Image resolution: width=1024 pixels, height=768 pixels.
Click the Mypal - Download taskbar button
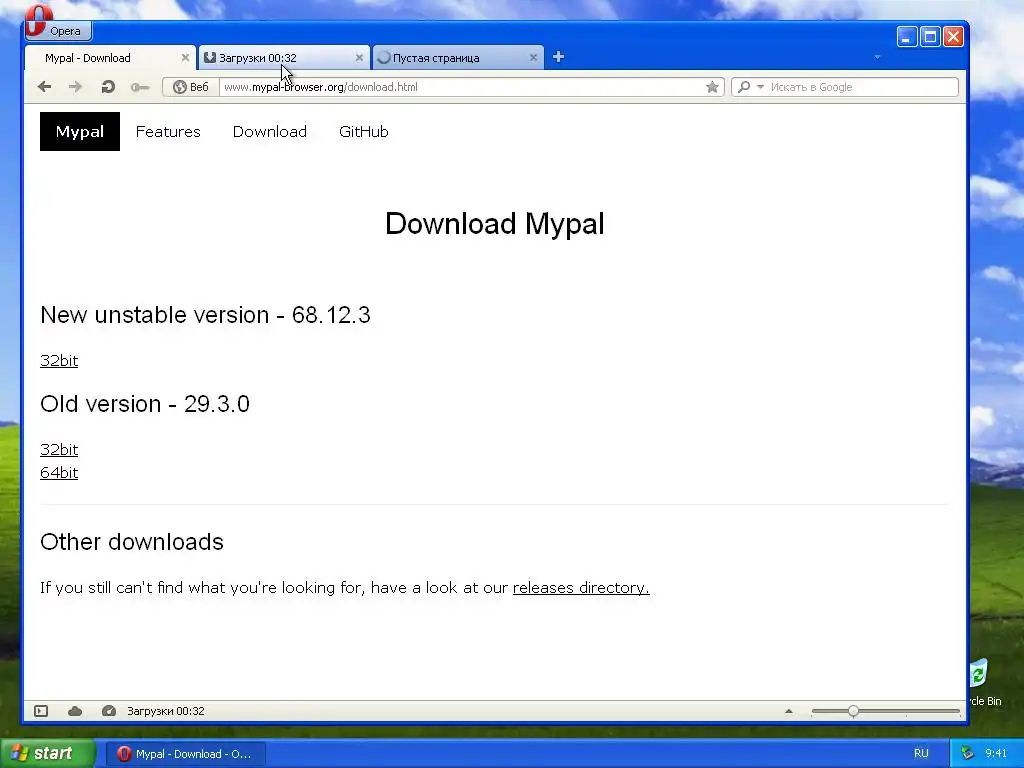pyautogui.click(x=185, y=754)
